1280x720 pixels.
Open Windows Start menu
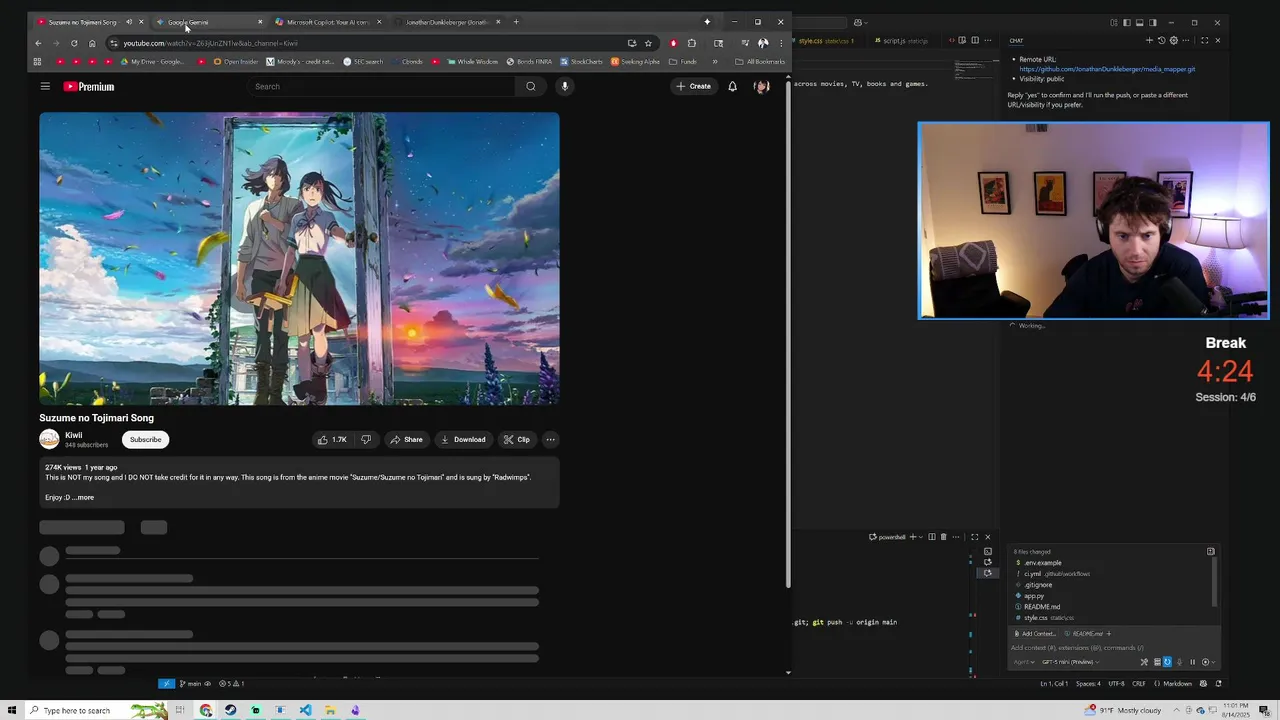pyautogui.click(x=12, y=710)
